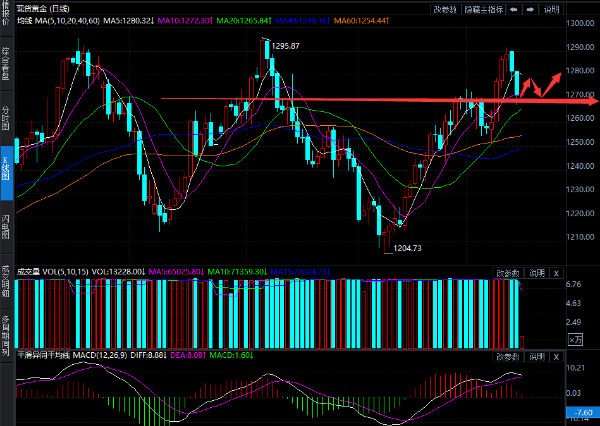Click the right arrow navigation button
The width and height of the screenshot is (600, 426).
click(530, 8)
